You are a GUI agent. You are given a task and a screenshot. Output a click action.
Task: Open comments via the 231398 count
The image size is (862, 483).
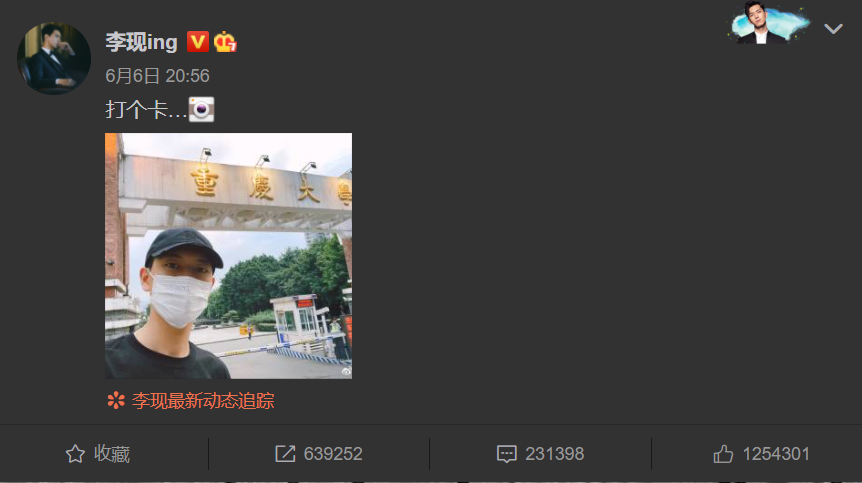pos(554,454)
